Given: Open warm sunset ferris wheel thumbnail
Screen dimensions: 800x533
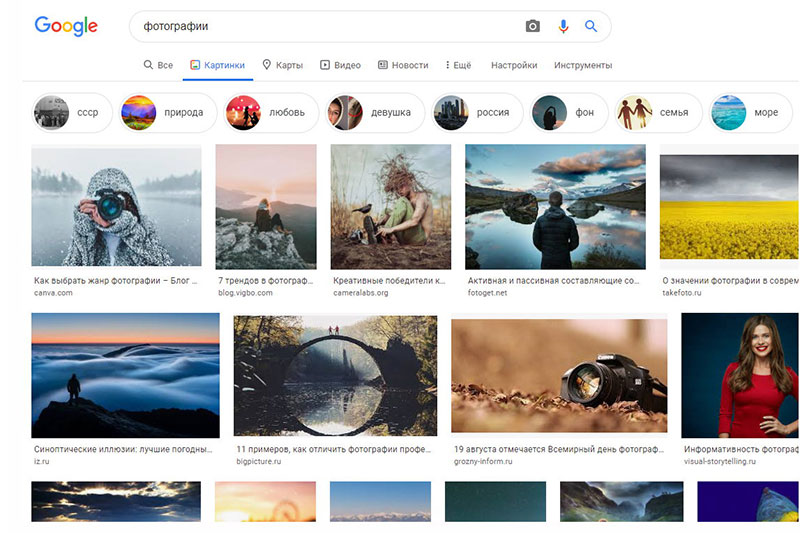Looking at the screenshot, I should [x=265, y=501].
